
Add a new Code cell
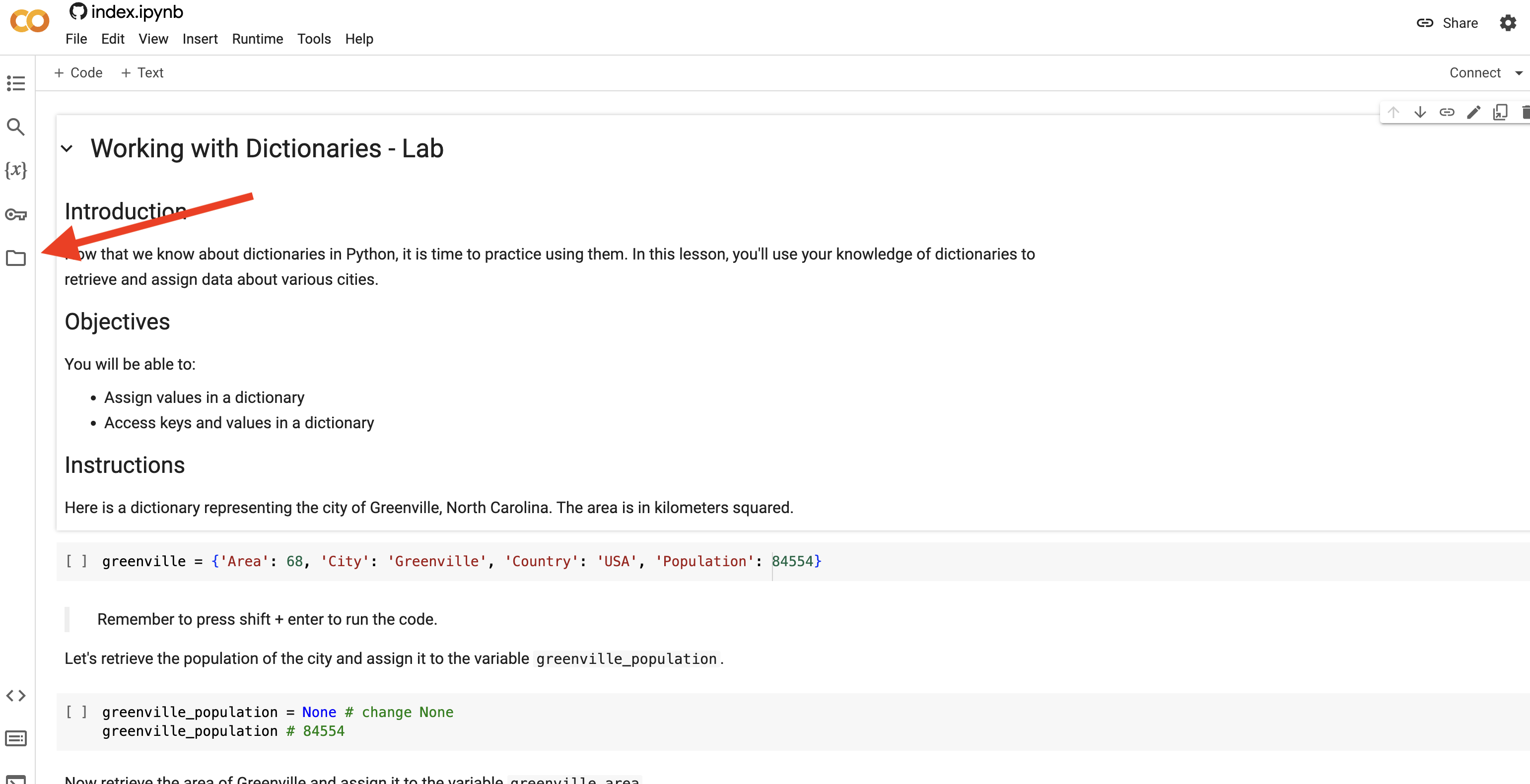tap(78, 72)
